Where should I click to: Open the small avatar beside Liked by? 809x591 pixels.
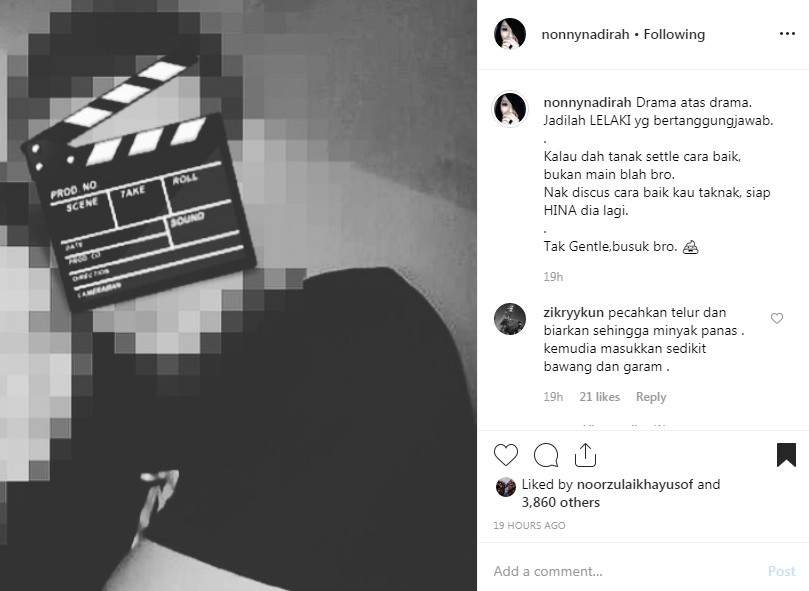coord(506,487)
